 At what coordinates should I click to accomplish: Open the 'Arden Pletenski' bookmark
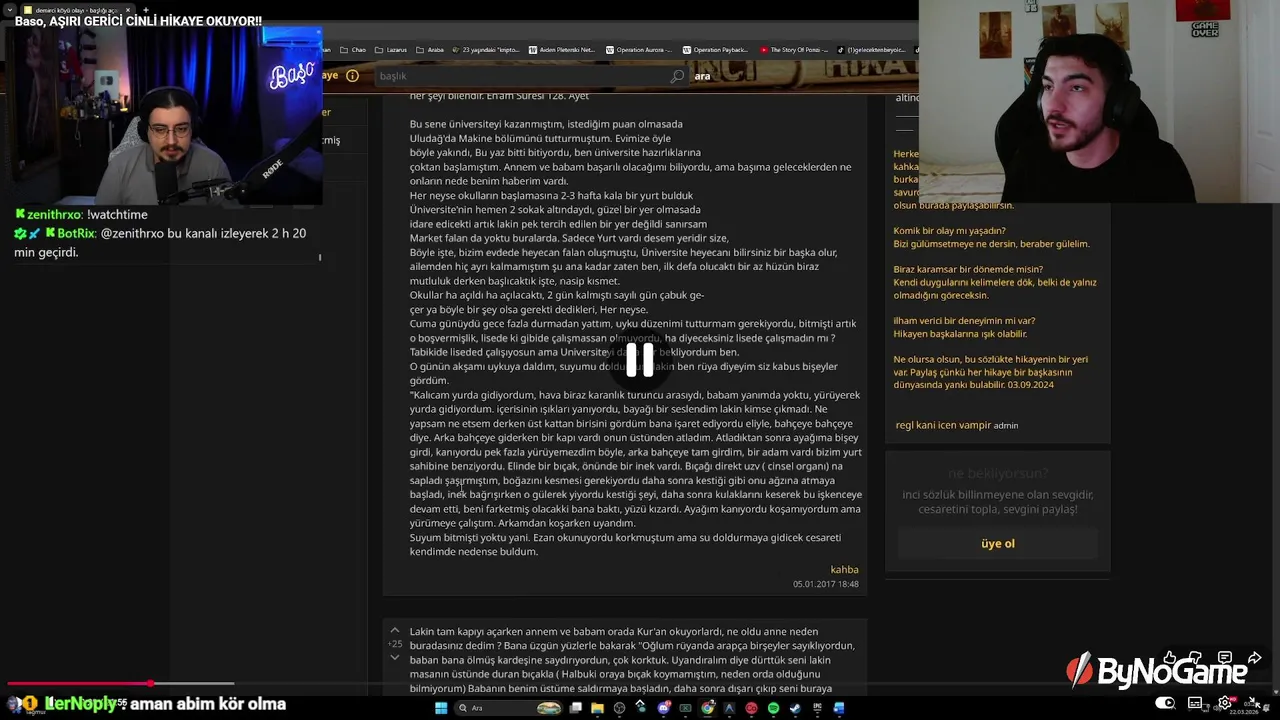(563, 50)
